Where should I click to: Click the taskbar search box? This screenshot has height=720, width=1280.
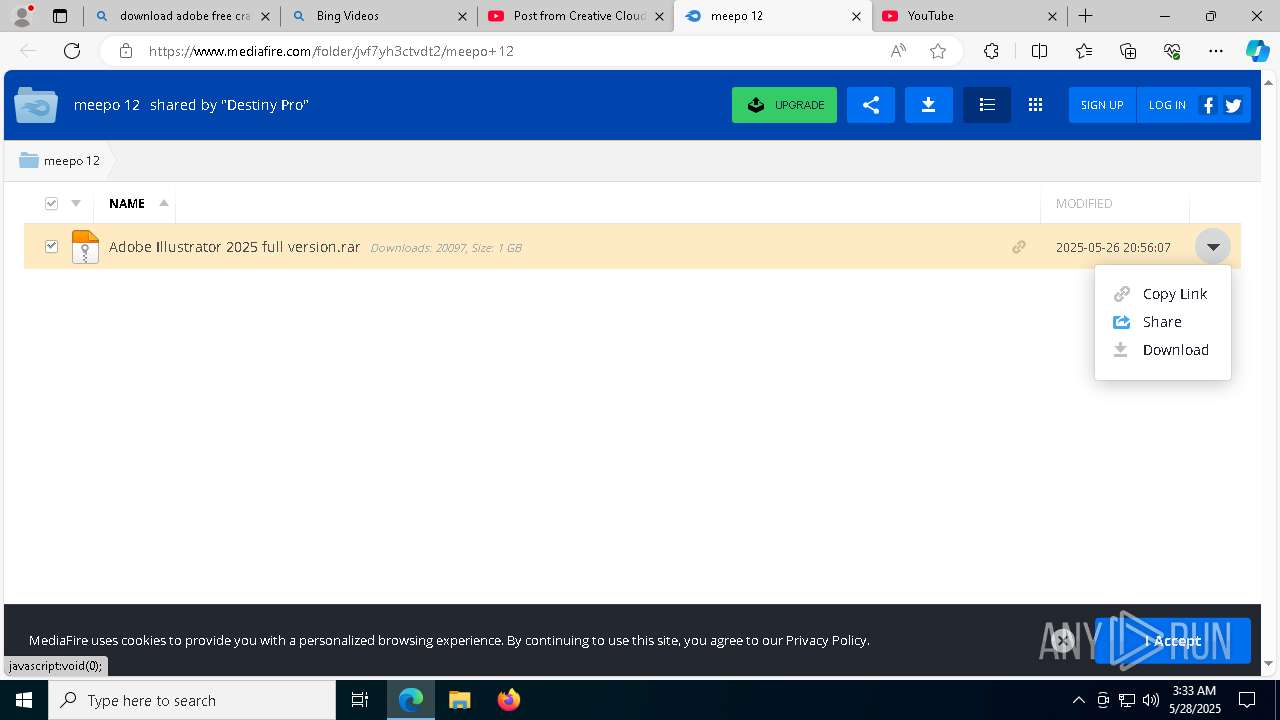[192, 700]
